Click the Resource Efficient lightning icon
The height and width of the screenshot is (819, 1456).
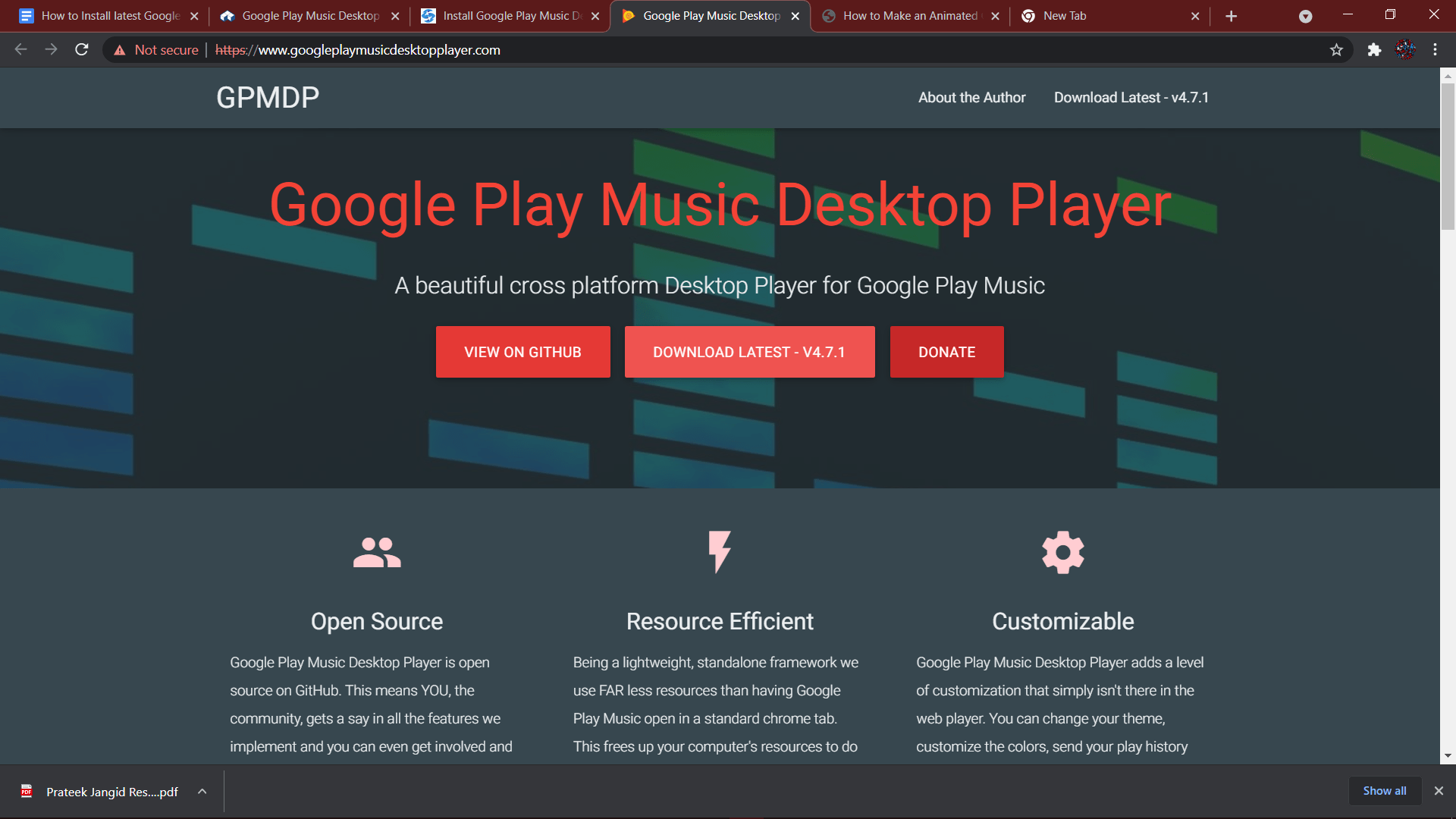click(x=719, y=551)
